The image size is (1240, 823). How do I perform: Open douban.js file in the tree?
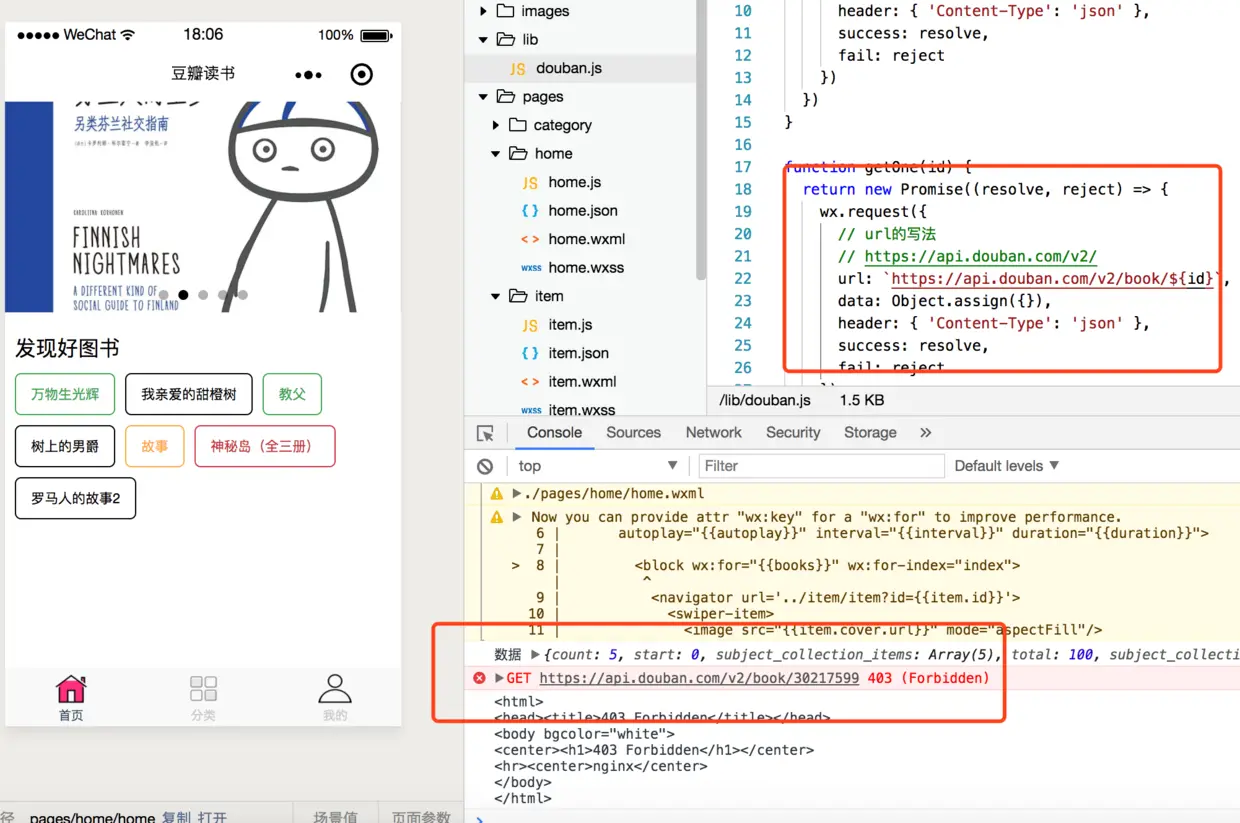tap(569, 68)
